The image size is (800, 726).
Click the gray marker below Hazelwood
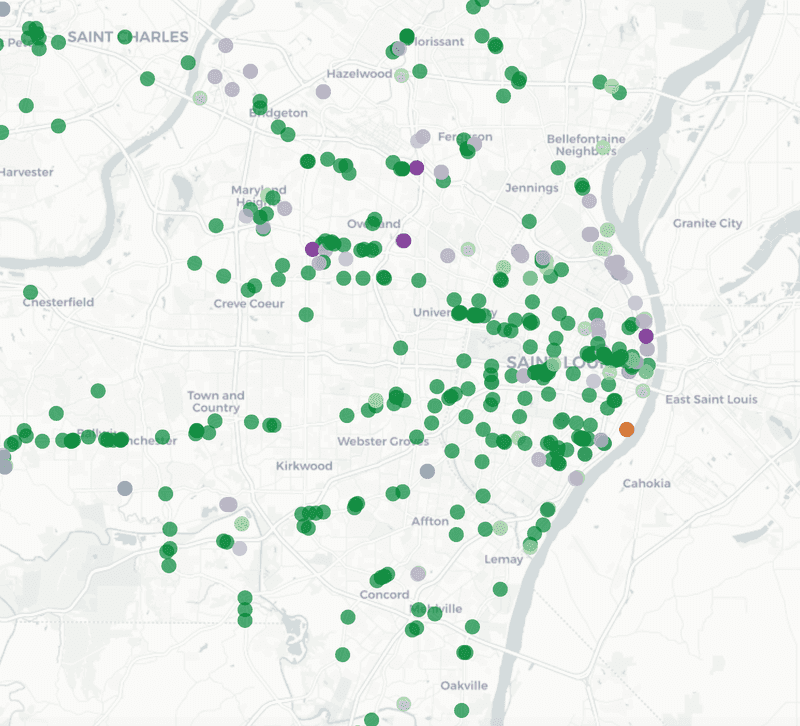(322, 93)
